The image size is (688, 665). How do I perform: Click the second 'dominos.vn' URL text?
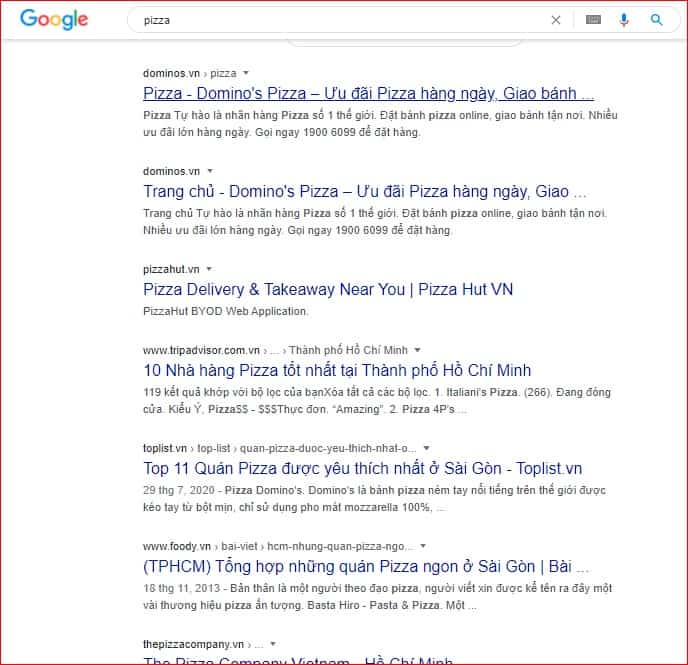171,171
